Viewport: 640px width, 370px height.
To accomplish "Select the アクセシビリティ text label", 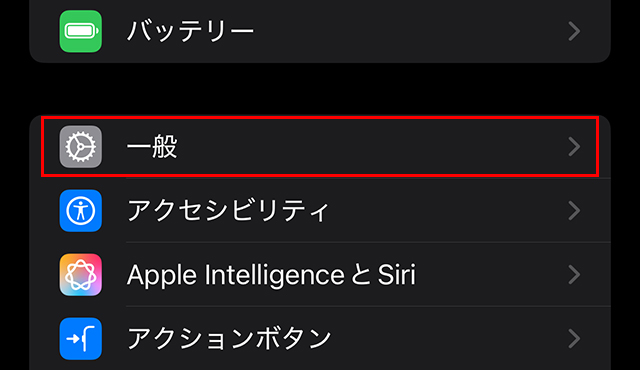I will [228, 210].
